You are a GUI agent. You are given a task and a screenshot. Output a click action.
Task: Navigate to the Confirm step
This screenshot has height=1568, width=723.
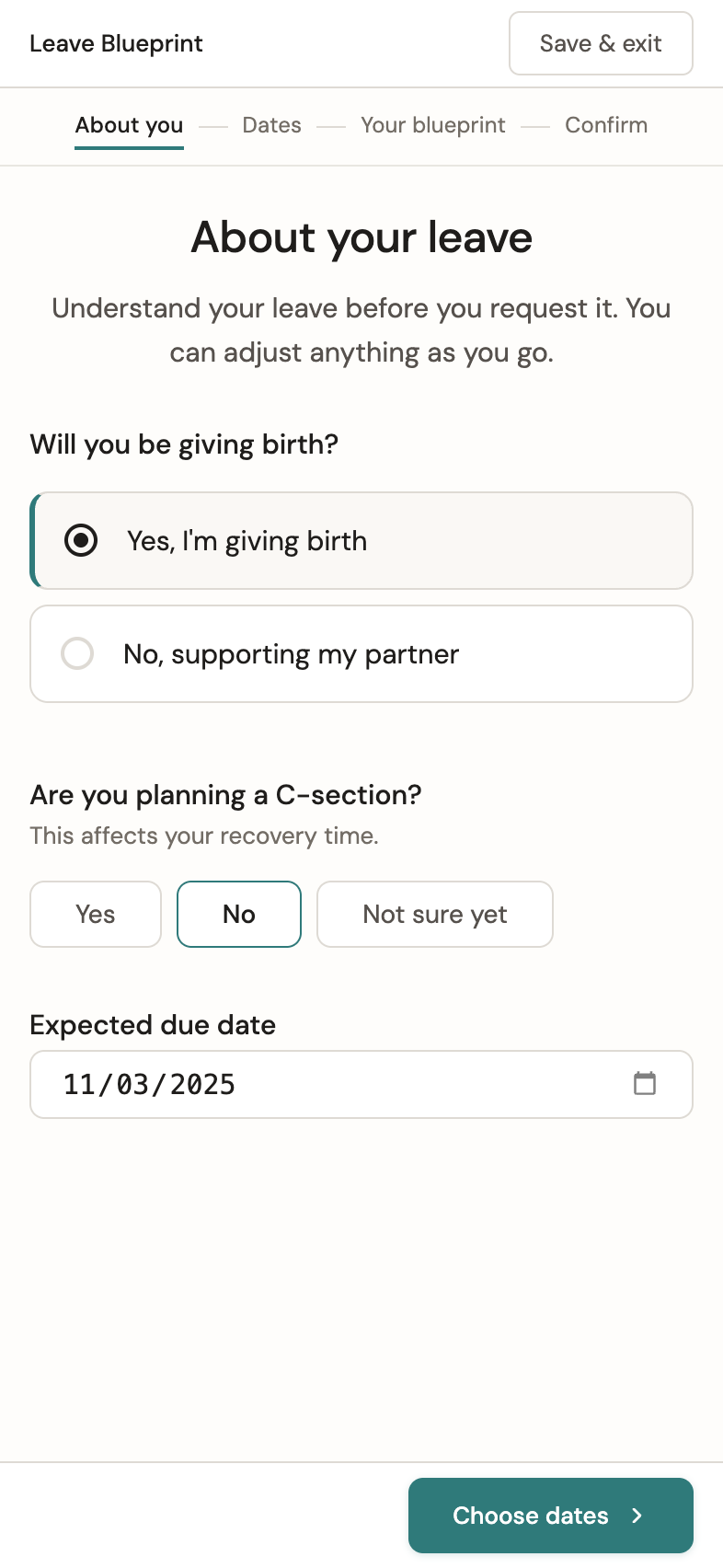tap(605, 125)
